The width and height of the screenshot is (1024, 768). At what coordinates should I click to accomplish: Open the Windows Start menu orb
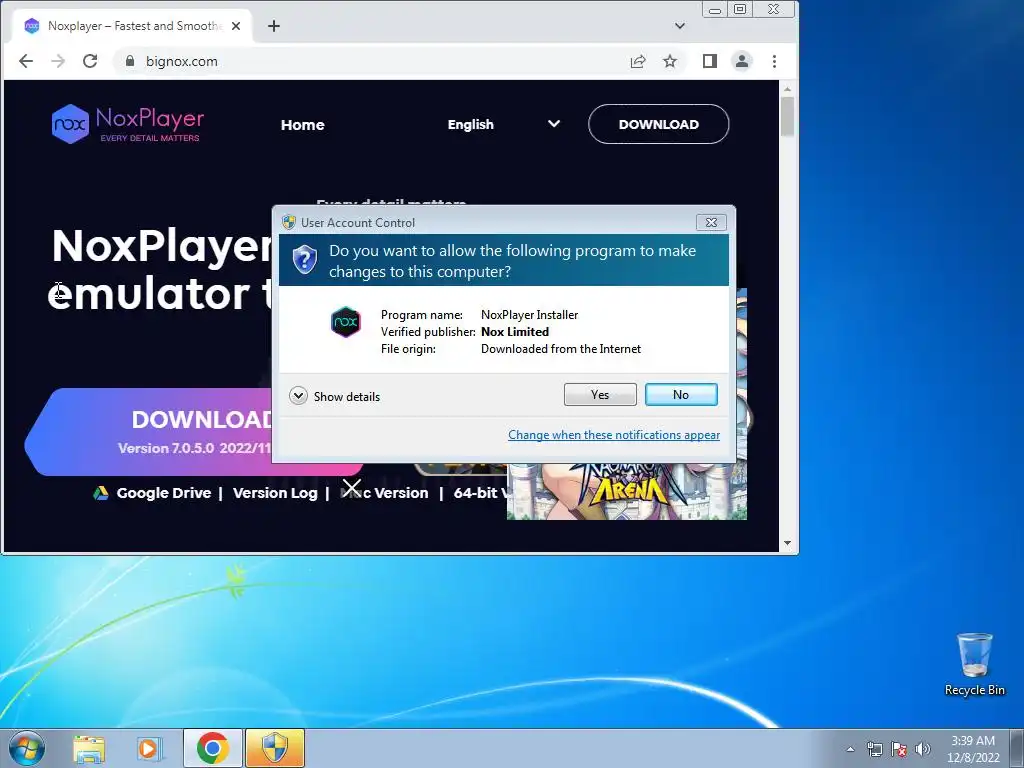click(27, 748)
